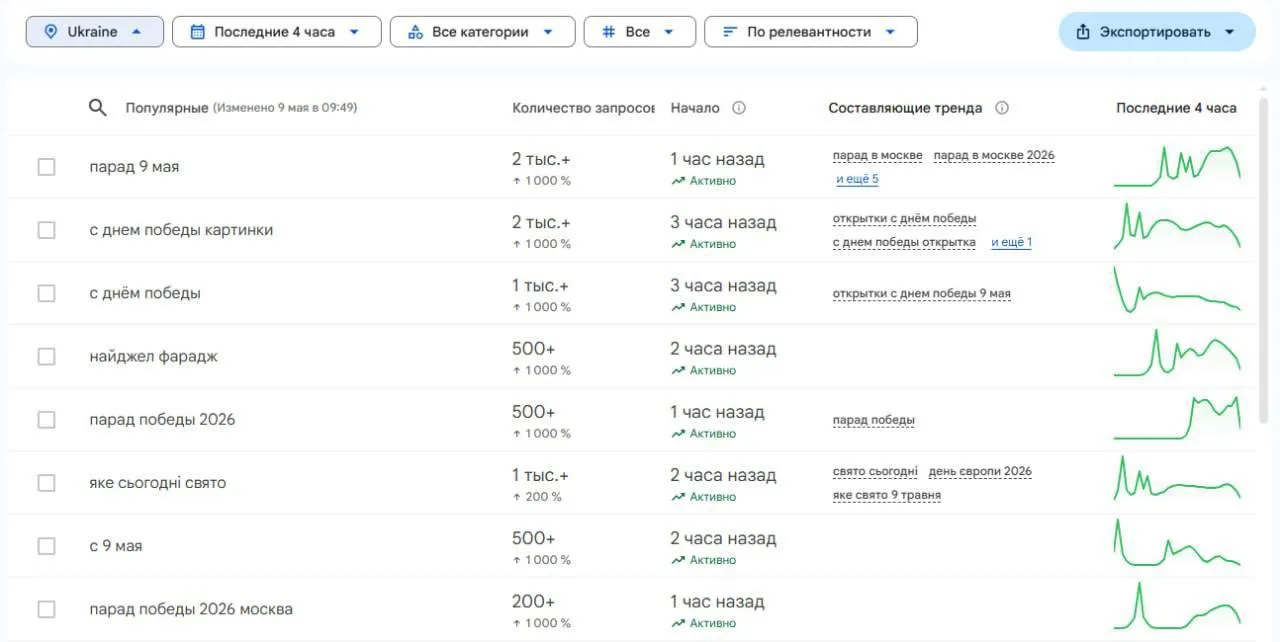Image resolution: width=1280 pixels, height=642 pixels.
Task: Select checkbox for найджел фарадж
Action: [x=46, y=356]
